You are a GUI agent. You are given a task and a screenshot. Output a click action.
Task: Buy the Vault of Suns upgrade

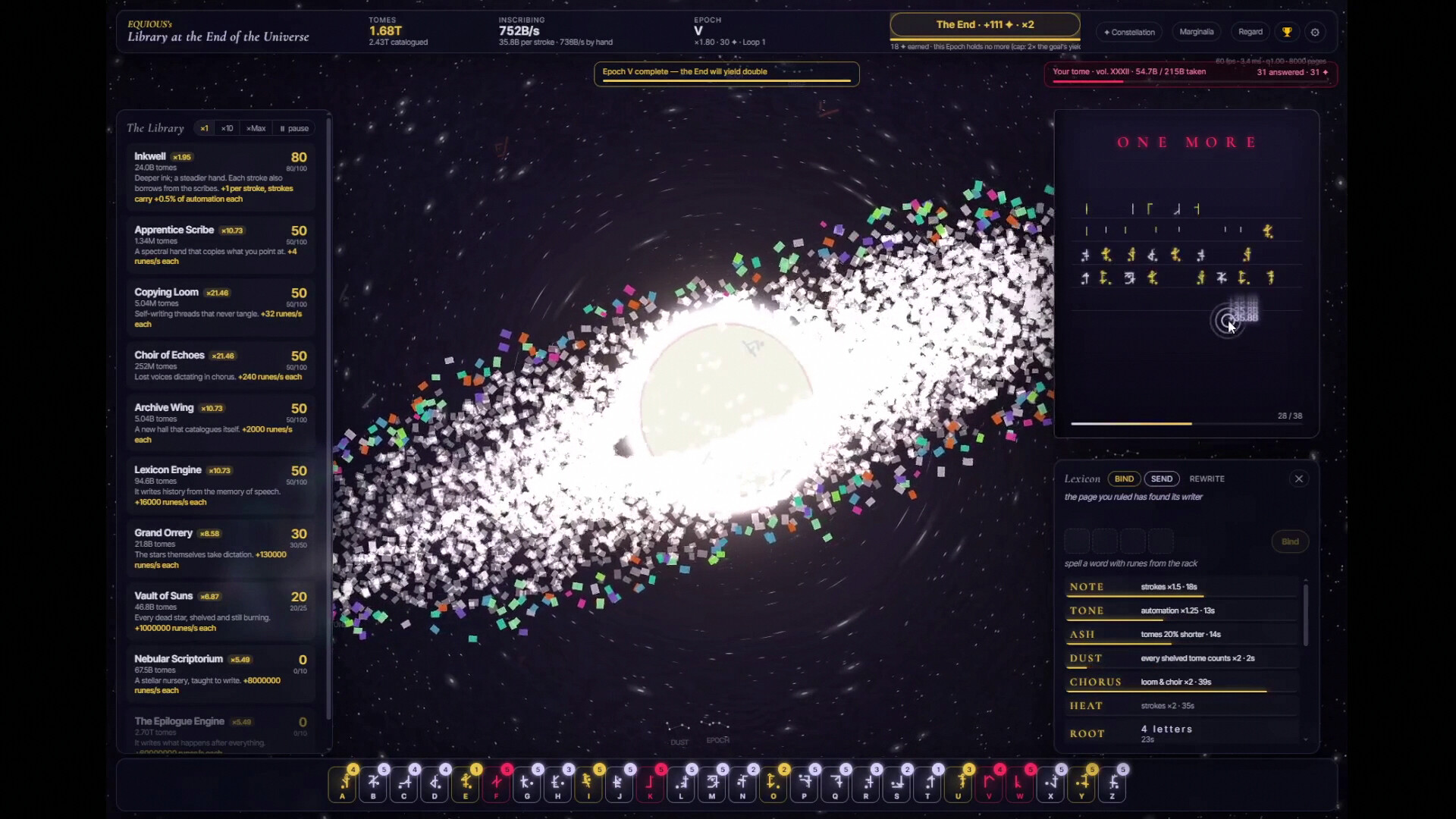221,611
